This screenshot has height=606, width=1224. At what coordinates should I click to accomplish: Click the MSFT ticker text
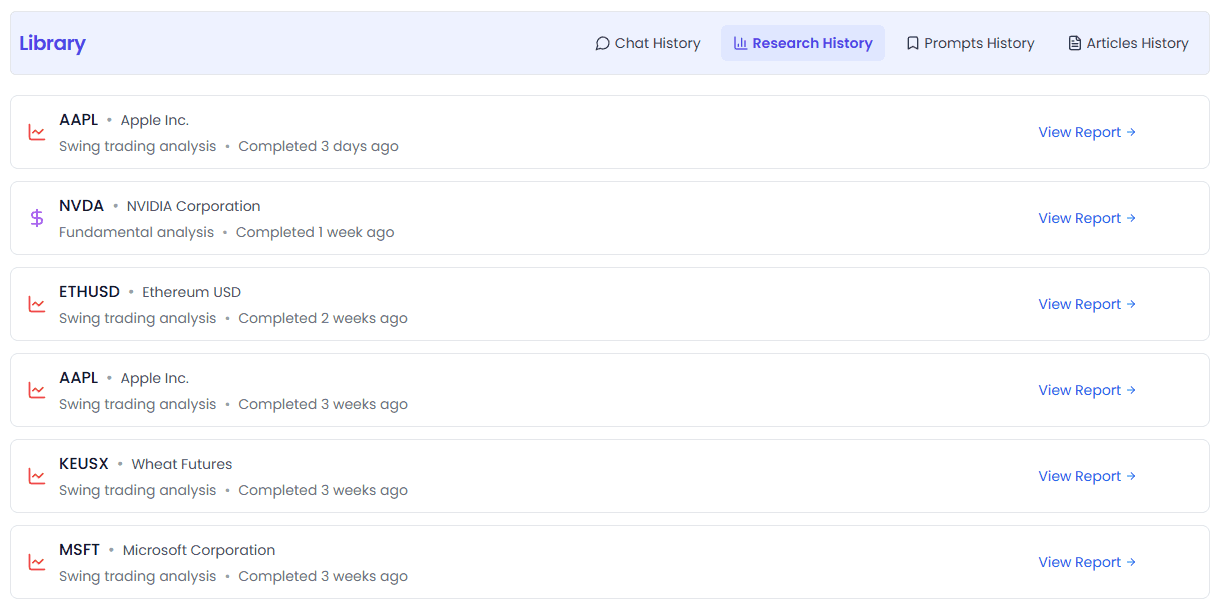(79, 550)
